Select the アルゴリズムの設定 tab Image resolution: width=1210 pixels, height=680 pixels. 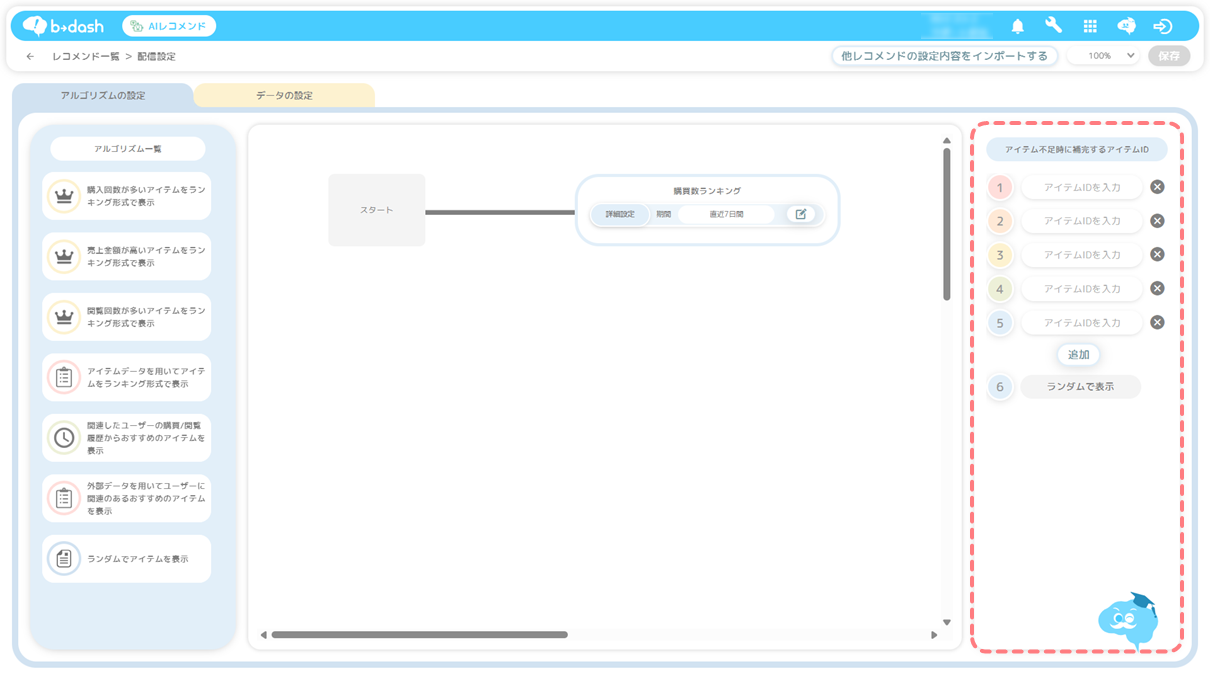[x=102, y=96]
